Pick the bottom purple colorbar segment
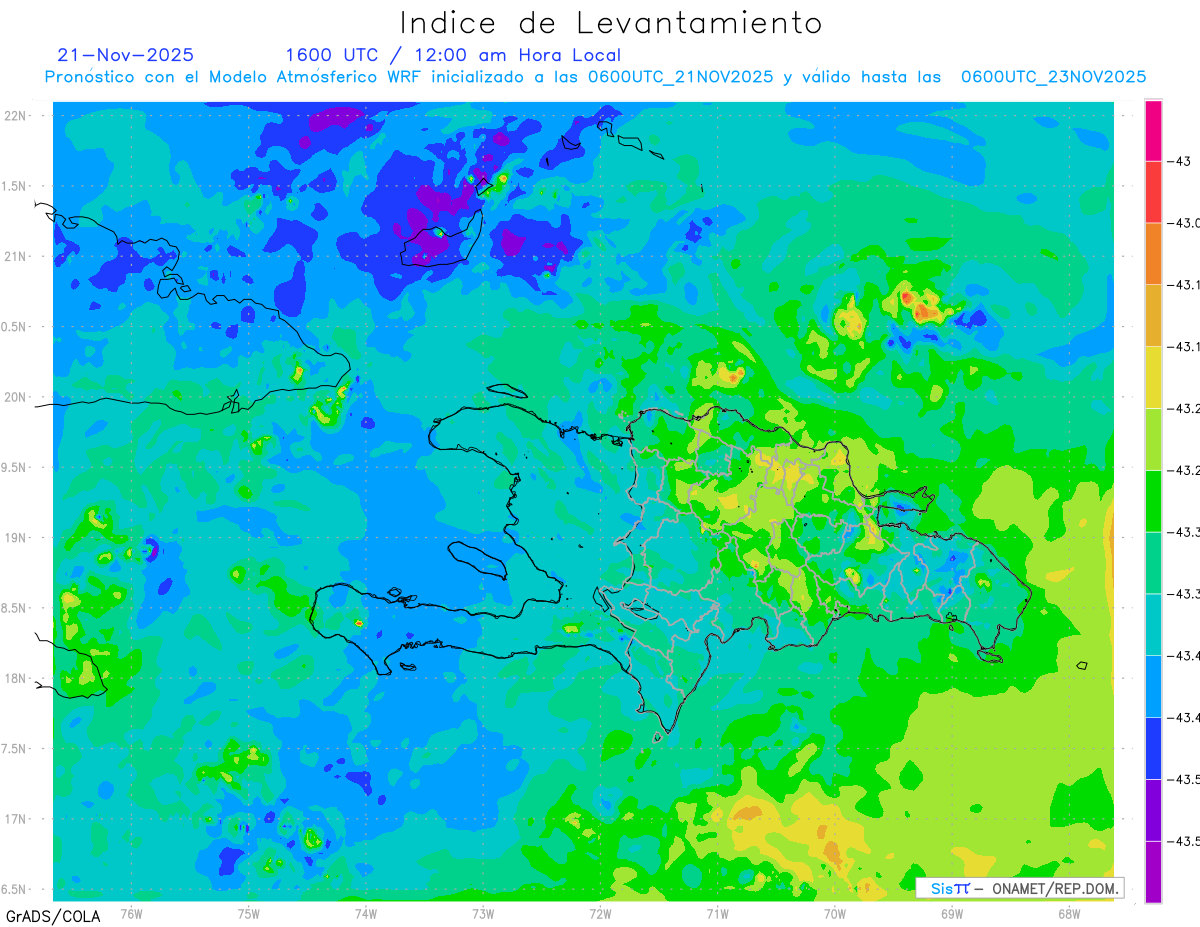This screenshot has width=1200, height=927. (1153, 872)
